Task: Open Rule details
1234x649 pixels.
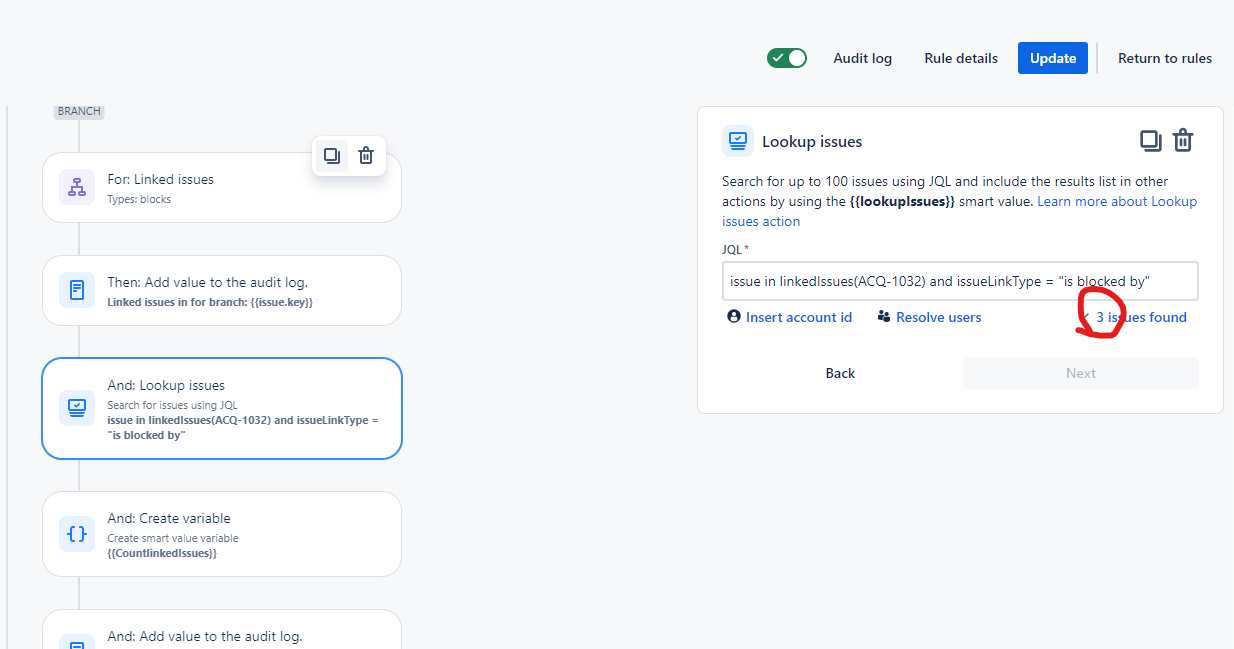Action: tap(961, 58)
